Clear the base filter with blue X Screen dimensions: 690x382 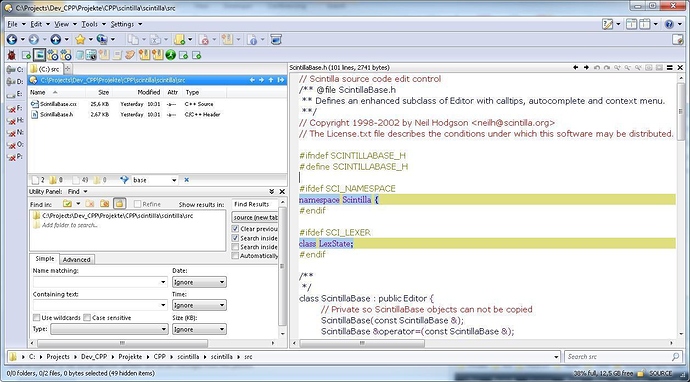[x=187, y=180]
